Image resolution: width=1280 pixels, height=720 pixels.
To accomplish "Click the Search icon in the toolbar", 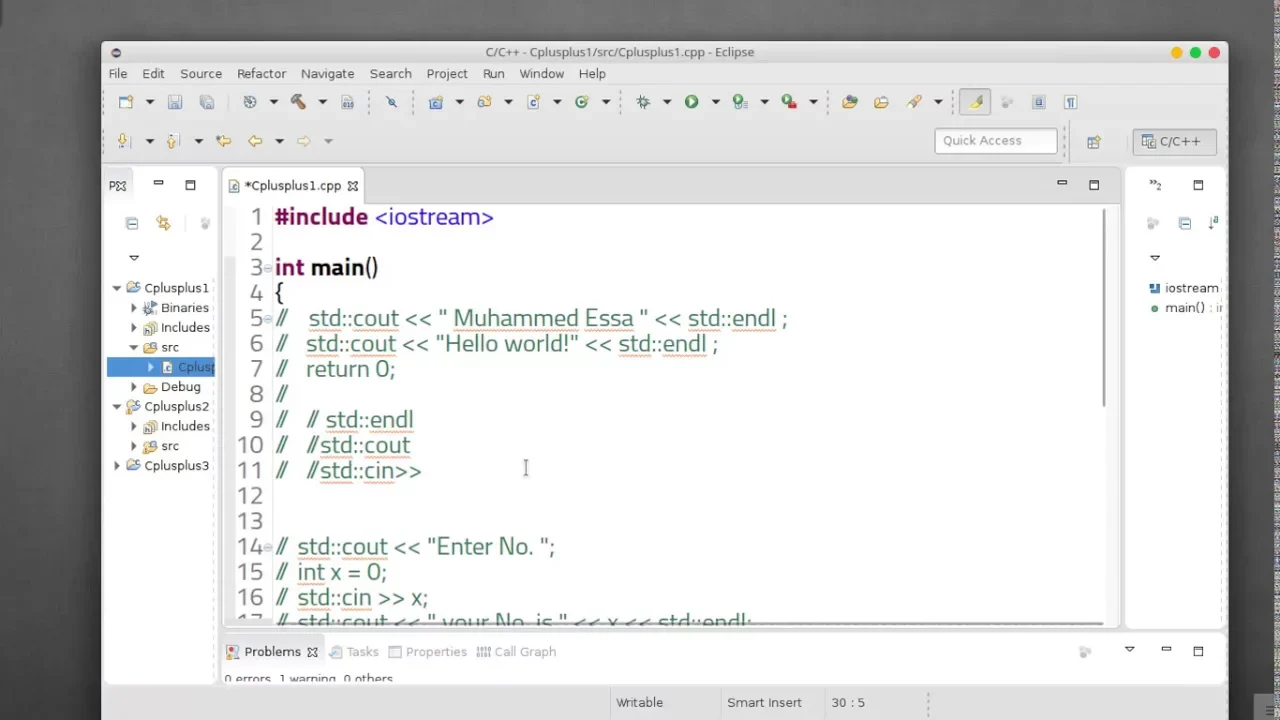I will (x=913, y=101).
